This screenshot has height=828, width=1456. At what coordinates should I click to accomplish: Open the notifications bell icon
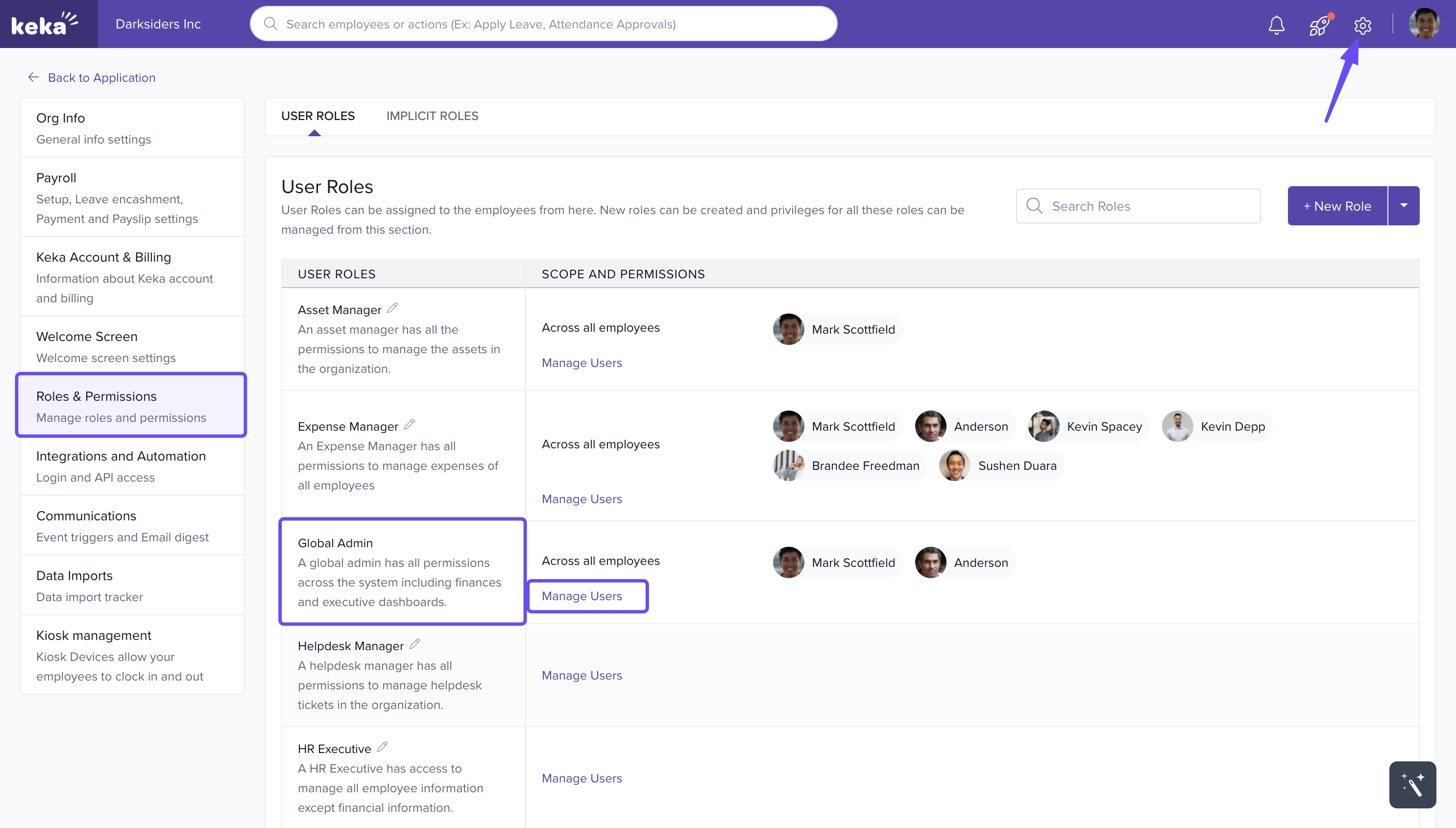pos(1276,25)
